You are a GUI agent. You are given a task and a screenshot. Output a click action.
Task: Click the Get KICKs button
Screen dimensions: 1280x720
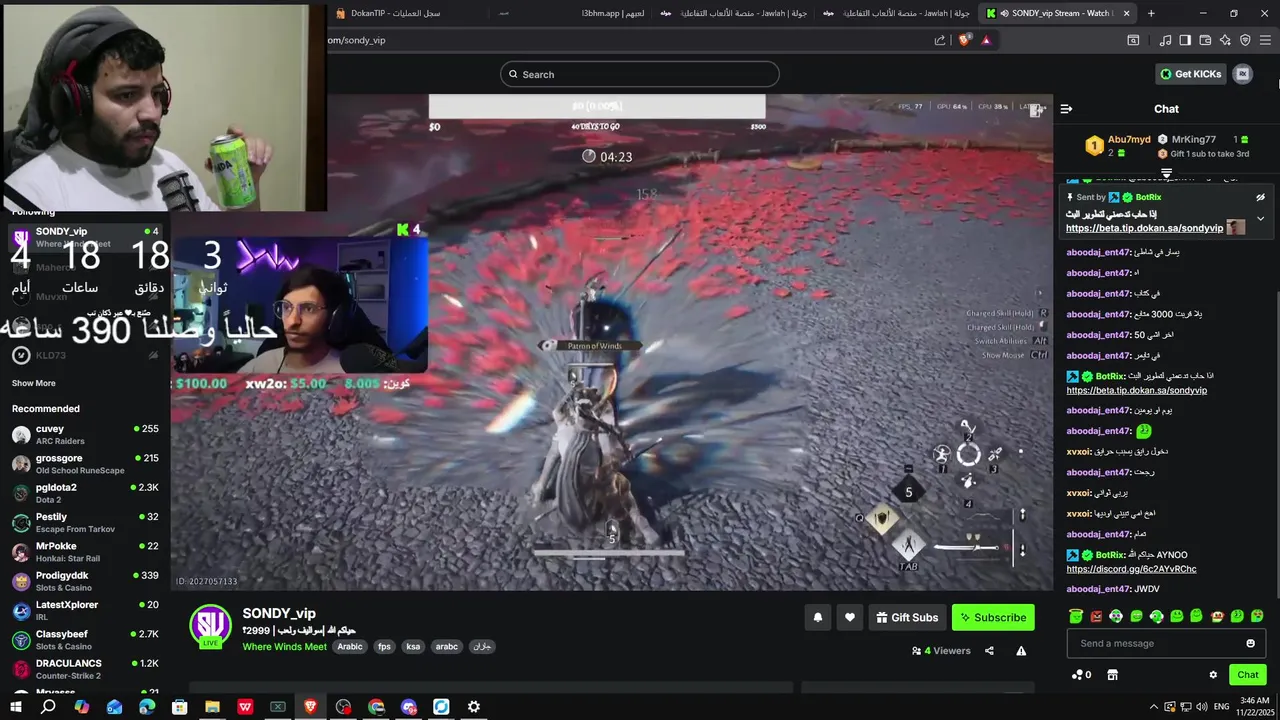click(x=1191, y=74)
